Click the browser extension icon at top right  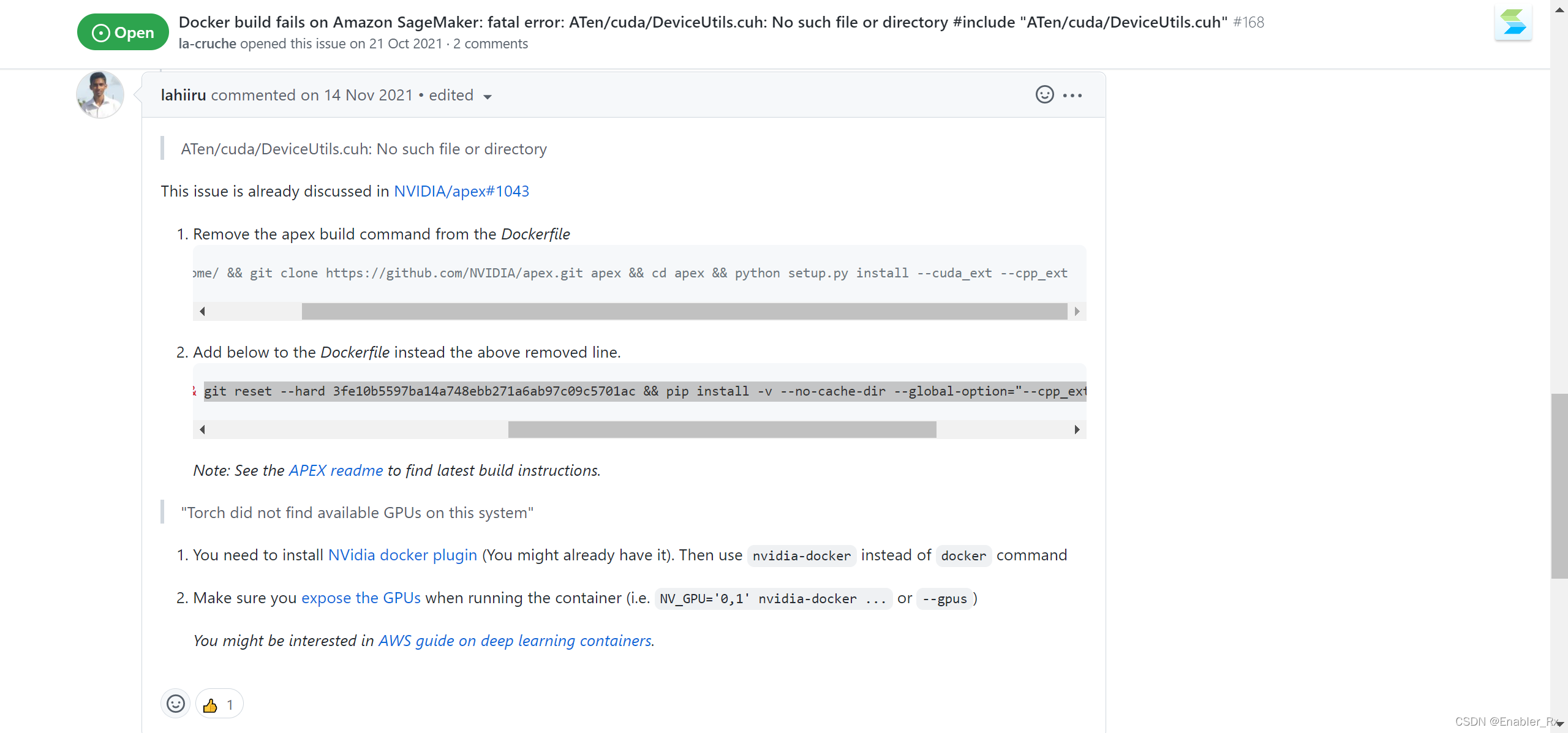click(1513, 23)
